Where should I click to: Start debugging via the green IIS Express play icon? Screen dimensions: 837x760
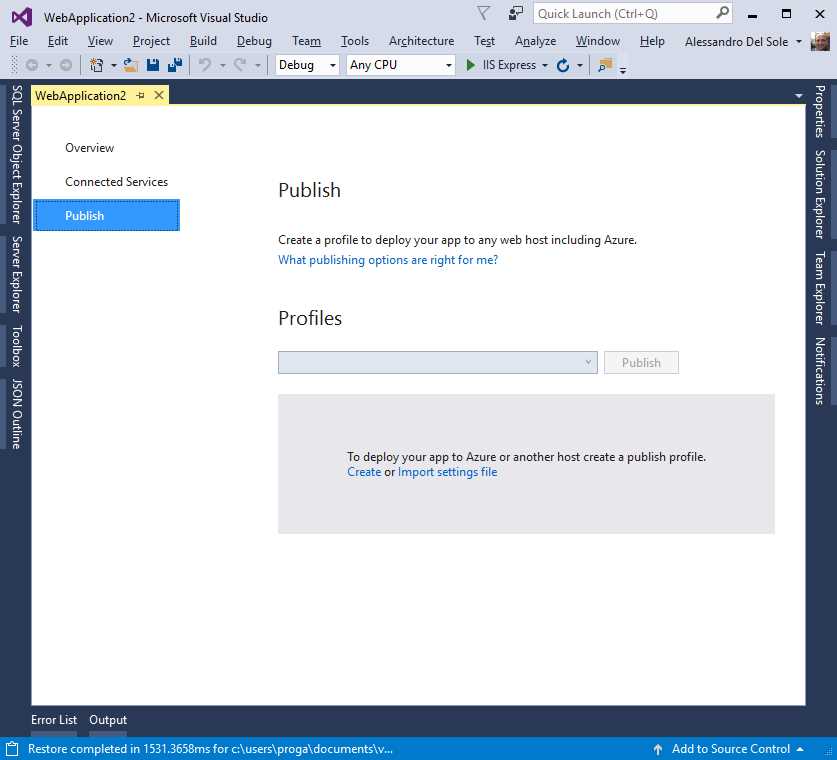tap(470, 64)
